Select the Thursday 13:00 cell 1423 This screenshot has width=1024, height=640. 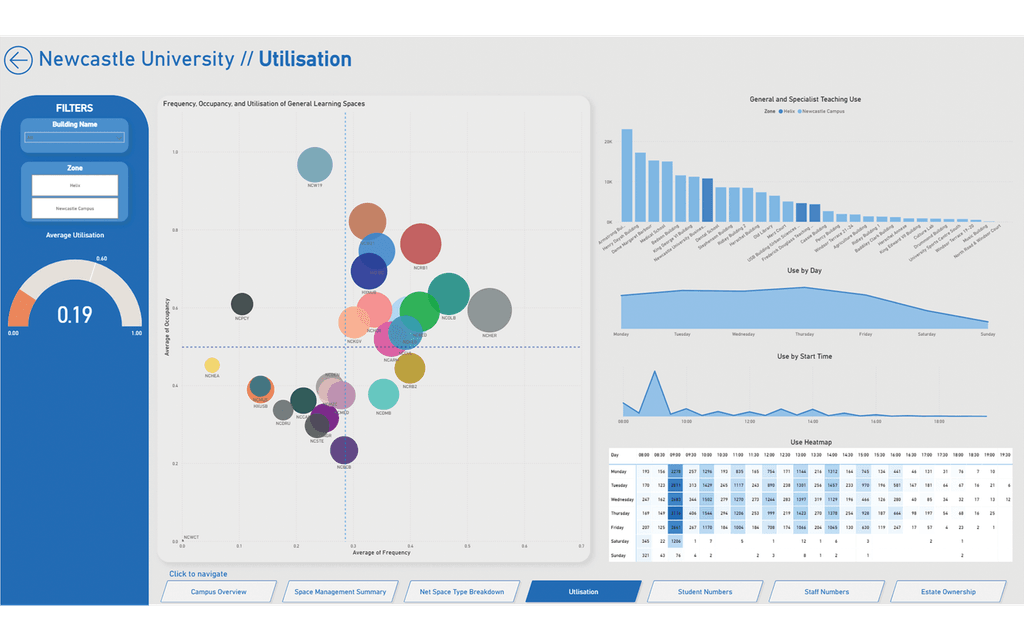(x=801, y=513)
